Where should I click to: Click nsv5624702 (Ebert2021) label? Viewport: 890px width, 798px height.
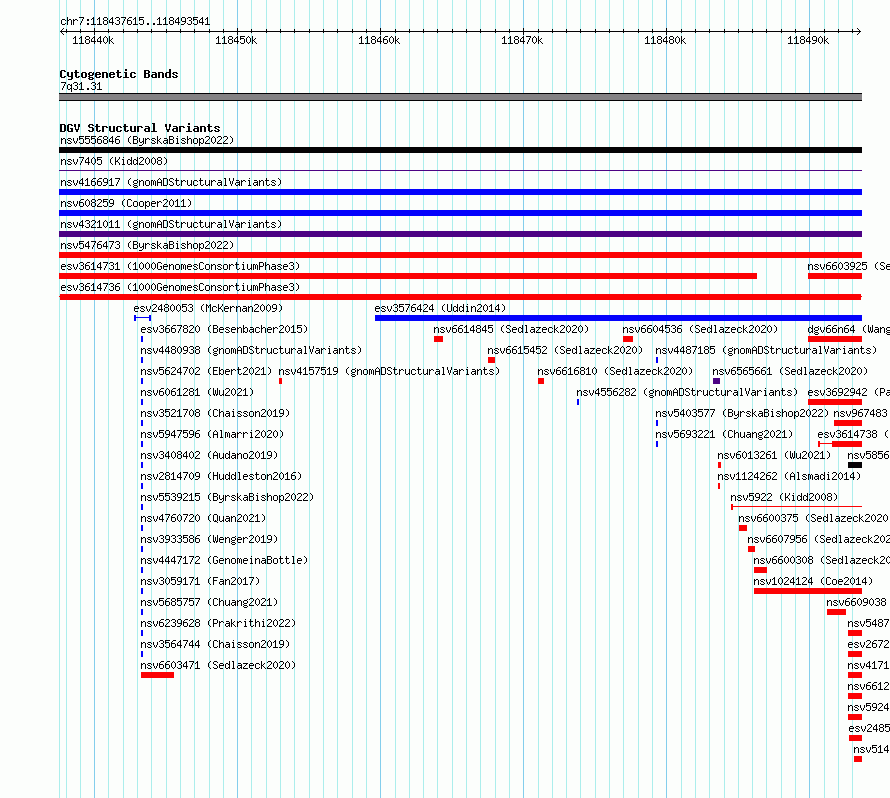(206, 371)
